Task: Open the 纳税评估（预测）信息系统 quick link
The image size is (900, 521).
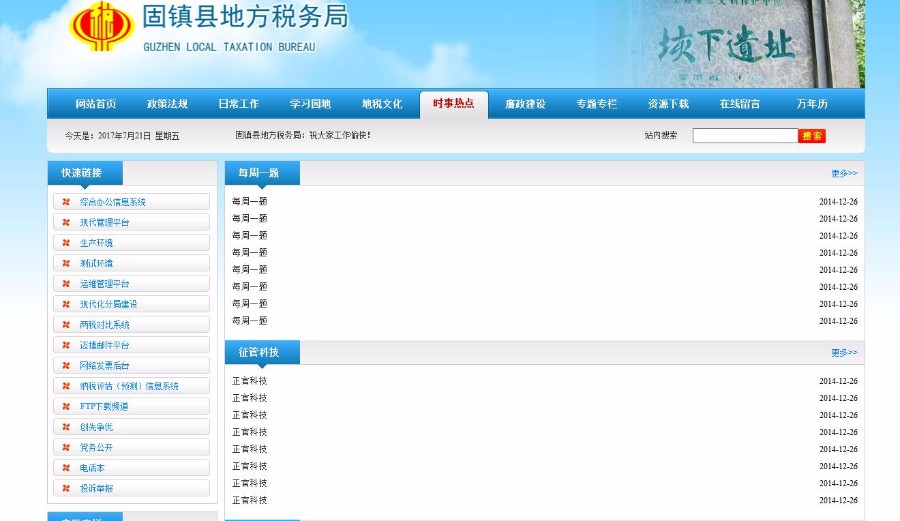Action: pyautogui.click(x=129, y=386)
